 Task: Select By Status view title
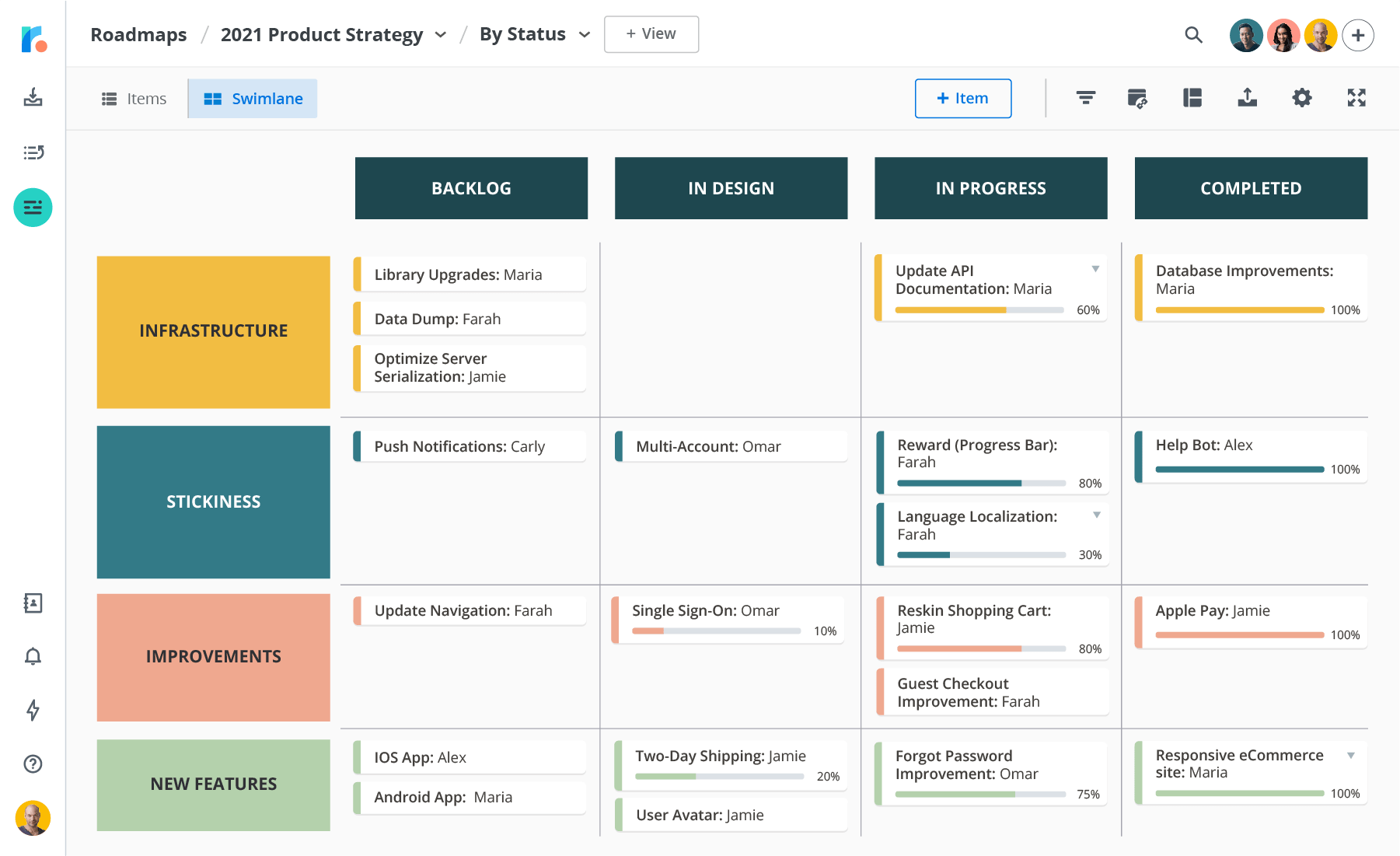tap(522, 34)
